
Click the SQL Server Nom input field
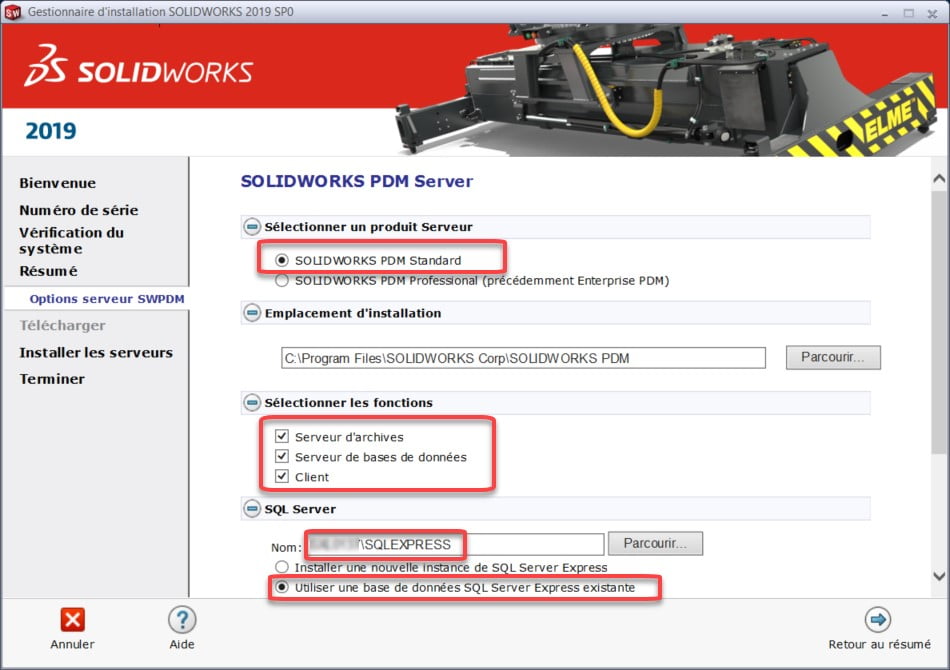point(454,544)
